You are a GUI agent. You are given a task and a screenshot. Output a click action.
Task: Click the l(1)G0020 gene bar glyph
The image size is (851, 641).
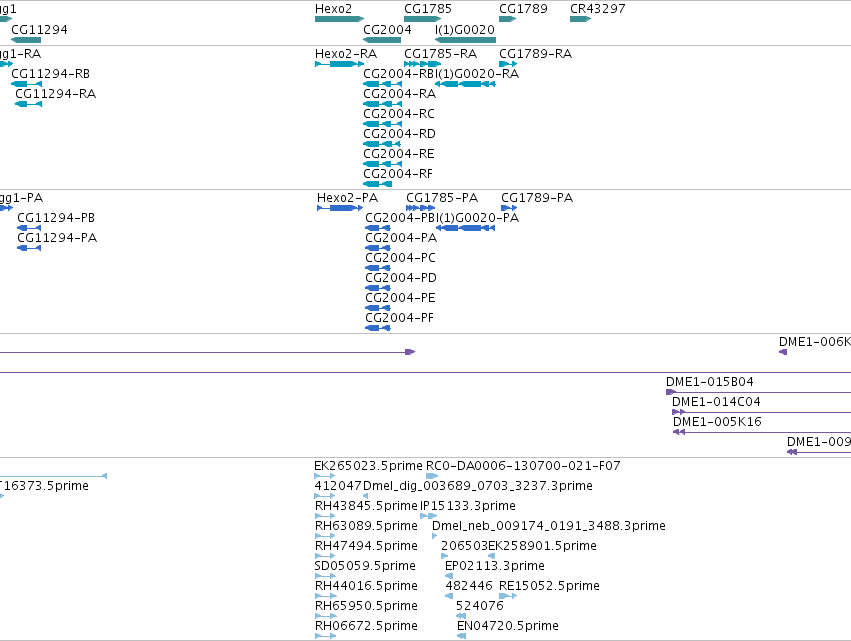(x=465, y=40)
